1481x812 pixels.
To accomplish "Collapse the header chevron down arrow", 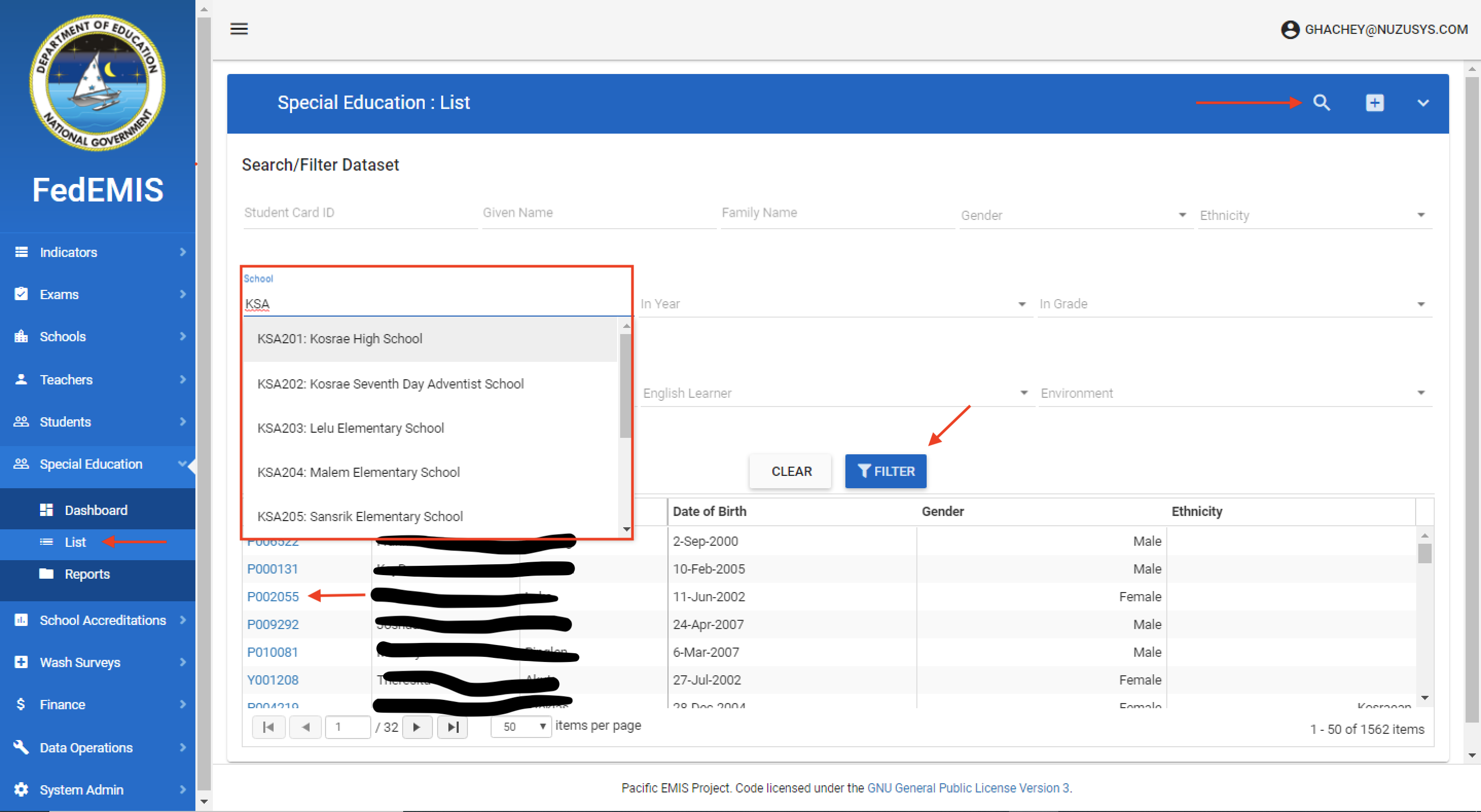I will [x=1423, y=103].
